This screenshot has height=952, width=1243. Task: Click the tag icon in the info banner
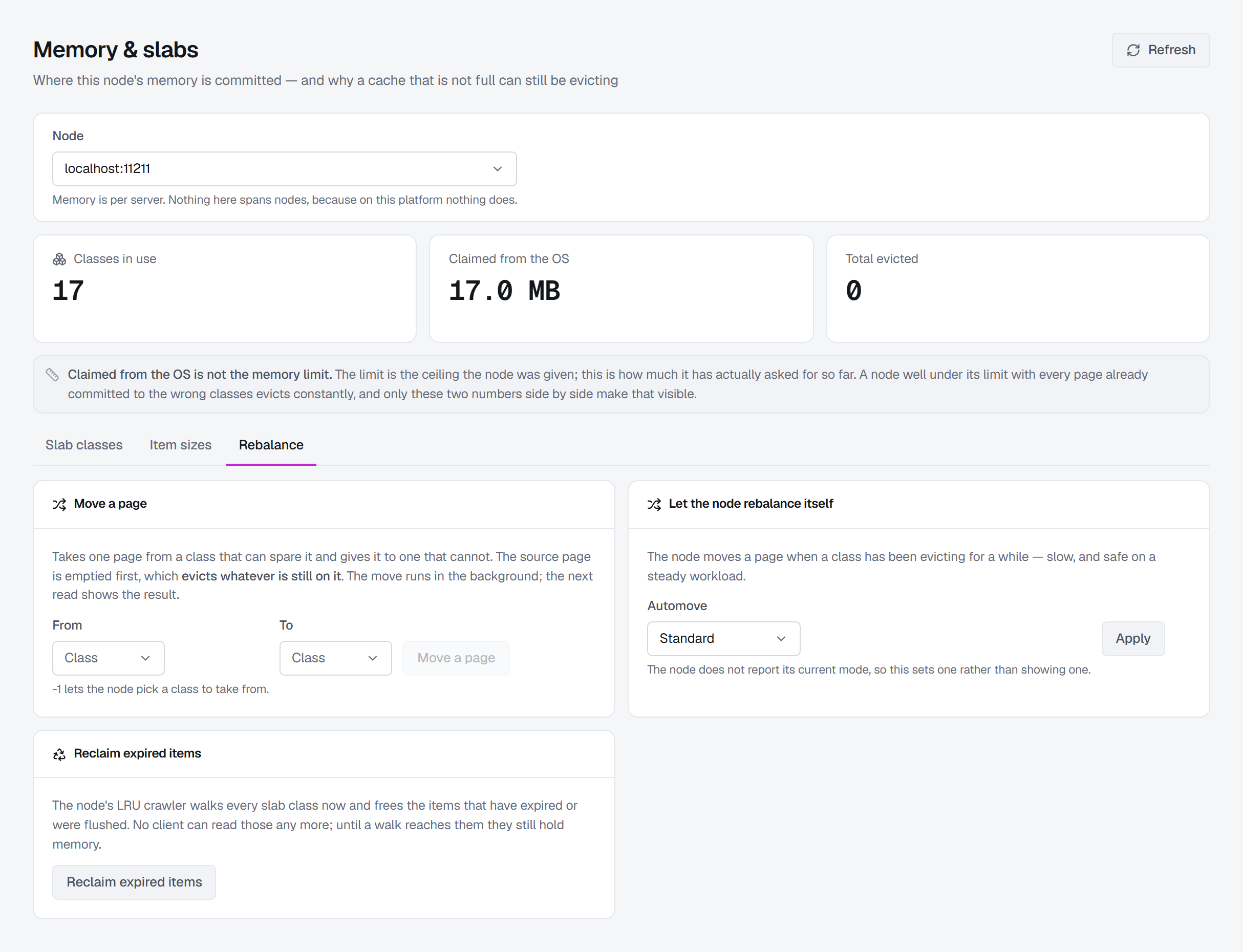[x=52, y=375]
